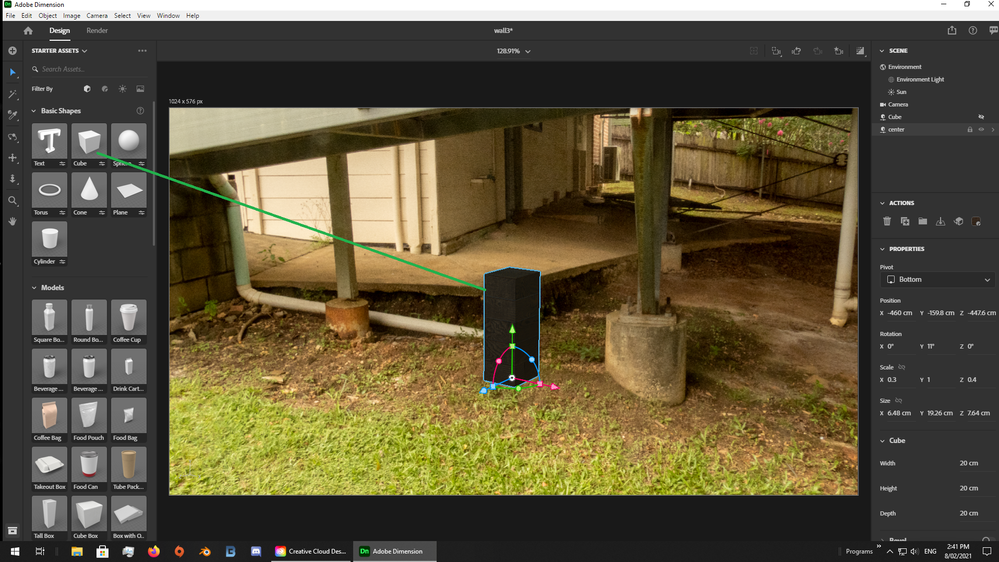Click the Search Assets field
The image size is (999, 562).
89,69
